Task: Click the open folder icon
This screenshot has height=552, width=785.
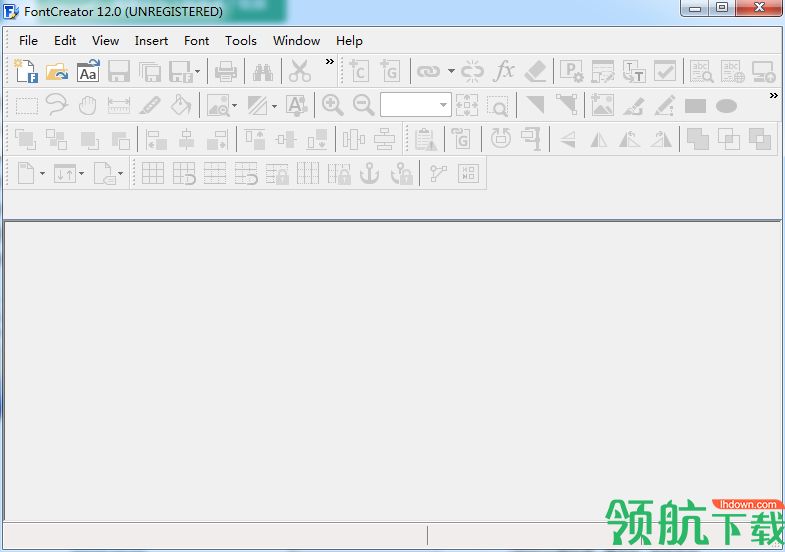Action: pyautogui.click(x=57, y=71)
